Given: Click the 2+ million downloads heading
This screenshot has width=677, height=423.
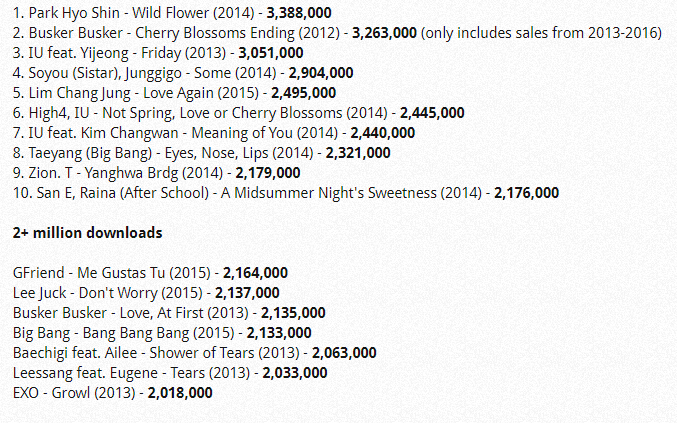Looking at the screenshot, I should [x=87, y=232].
